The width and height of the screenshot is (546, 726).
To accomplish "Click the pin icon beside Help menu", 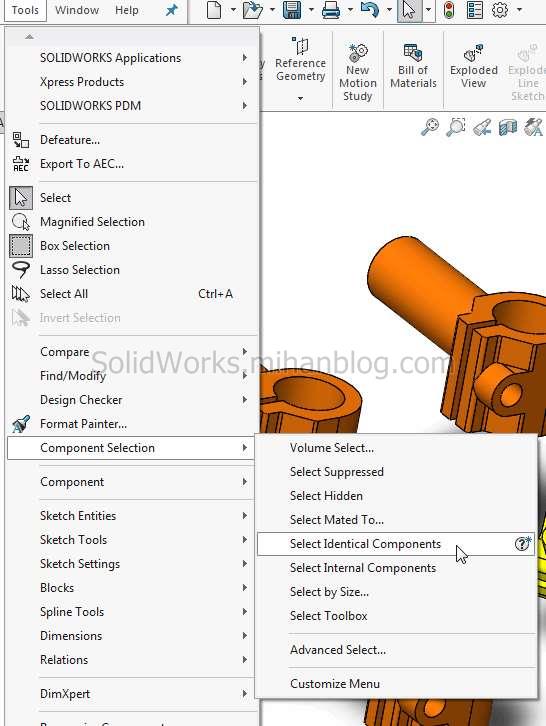I will (172, 10).
